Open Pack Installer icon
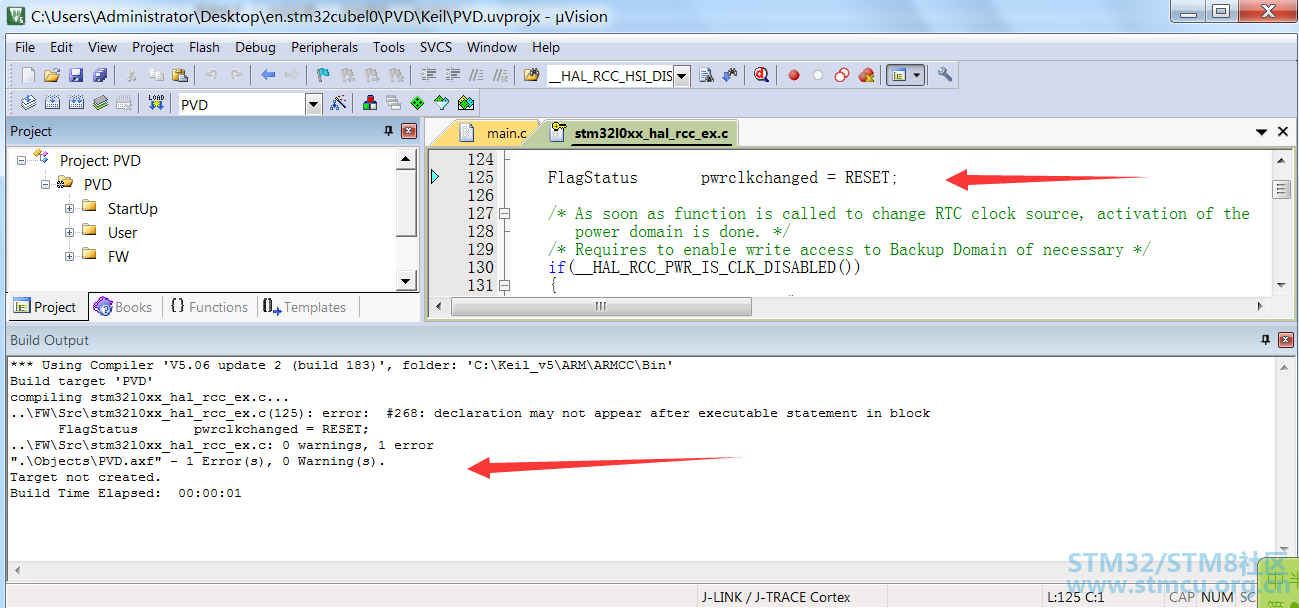Screen dimensions: 1299x608 [x=466, y=103]
